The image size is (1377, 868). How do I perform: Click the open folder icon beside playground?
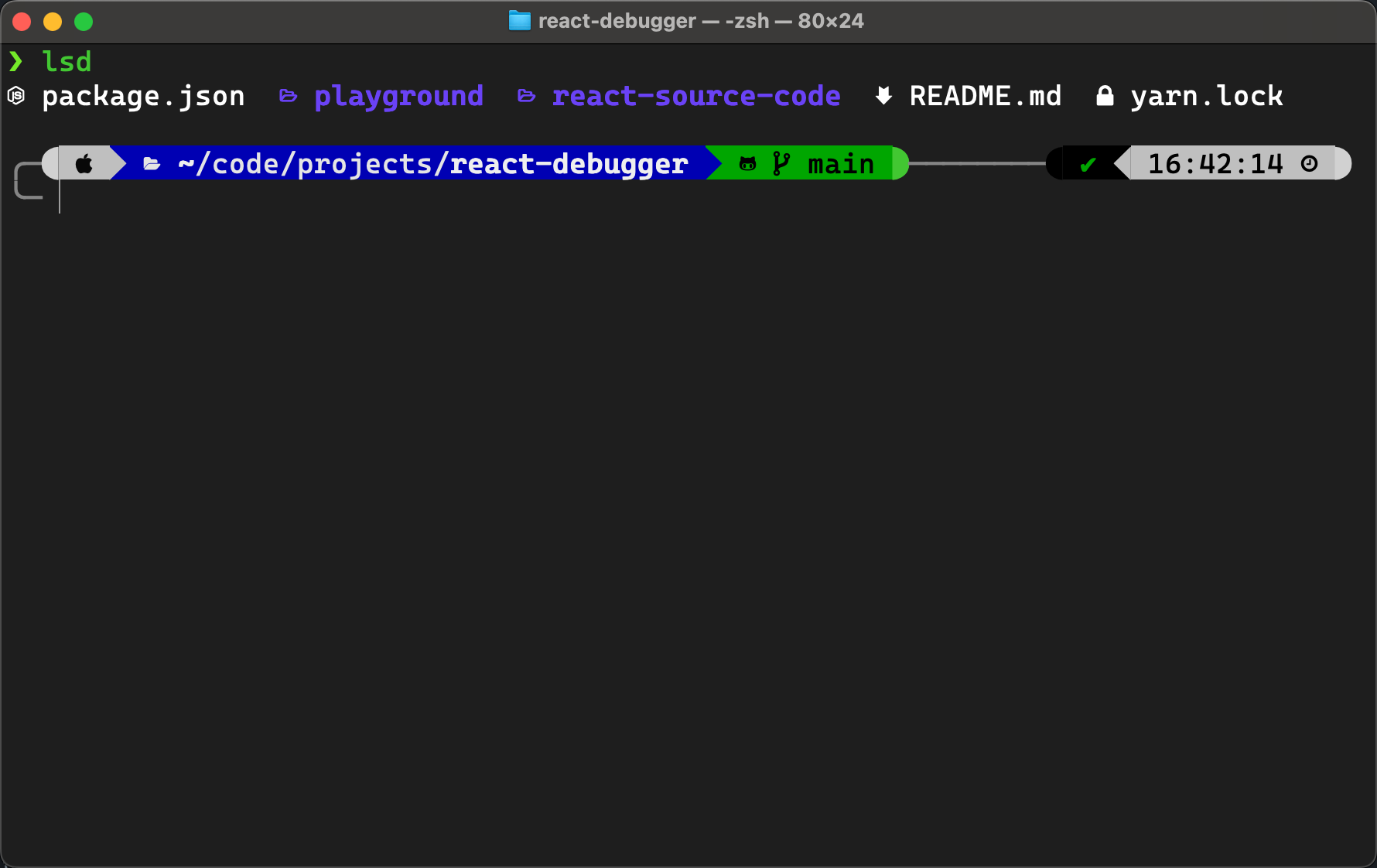coord(288,96)
